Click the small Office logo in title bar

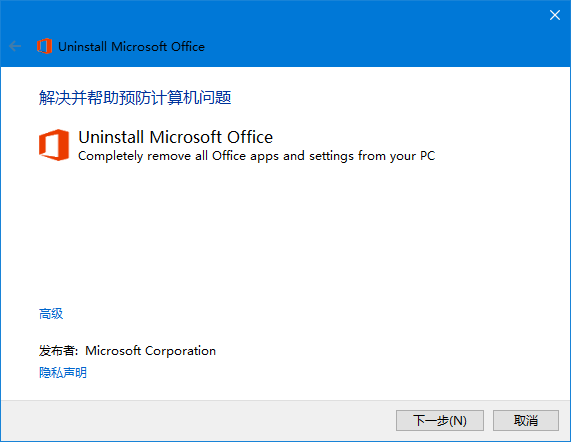44,46
